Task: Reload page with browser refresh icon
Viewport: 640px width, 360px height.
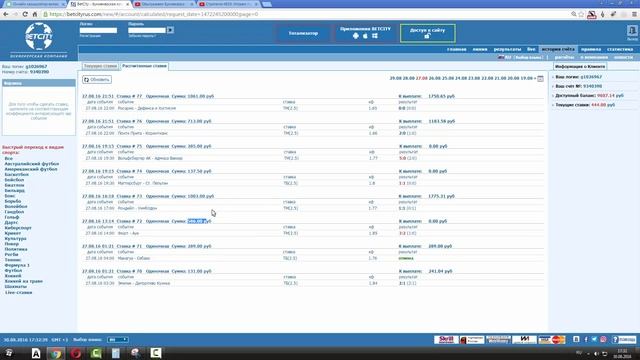Action: [25, 14]
